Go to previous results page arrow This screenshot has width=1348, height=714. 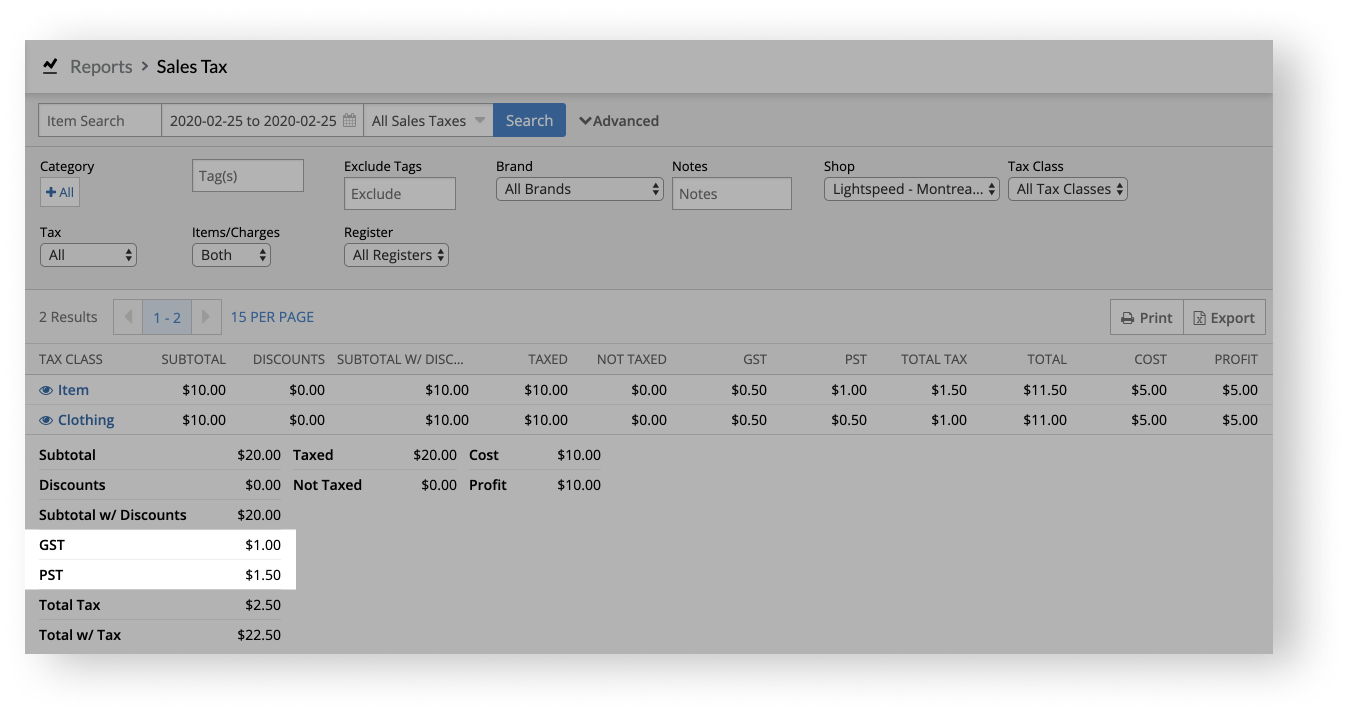pos(128,317)
